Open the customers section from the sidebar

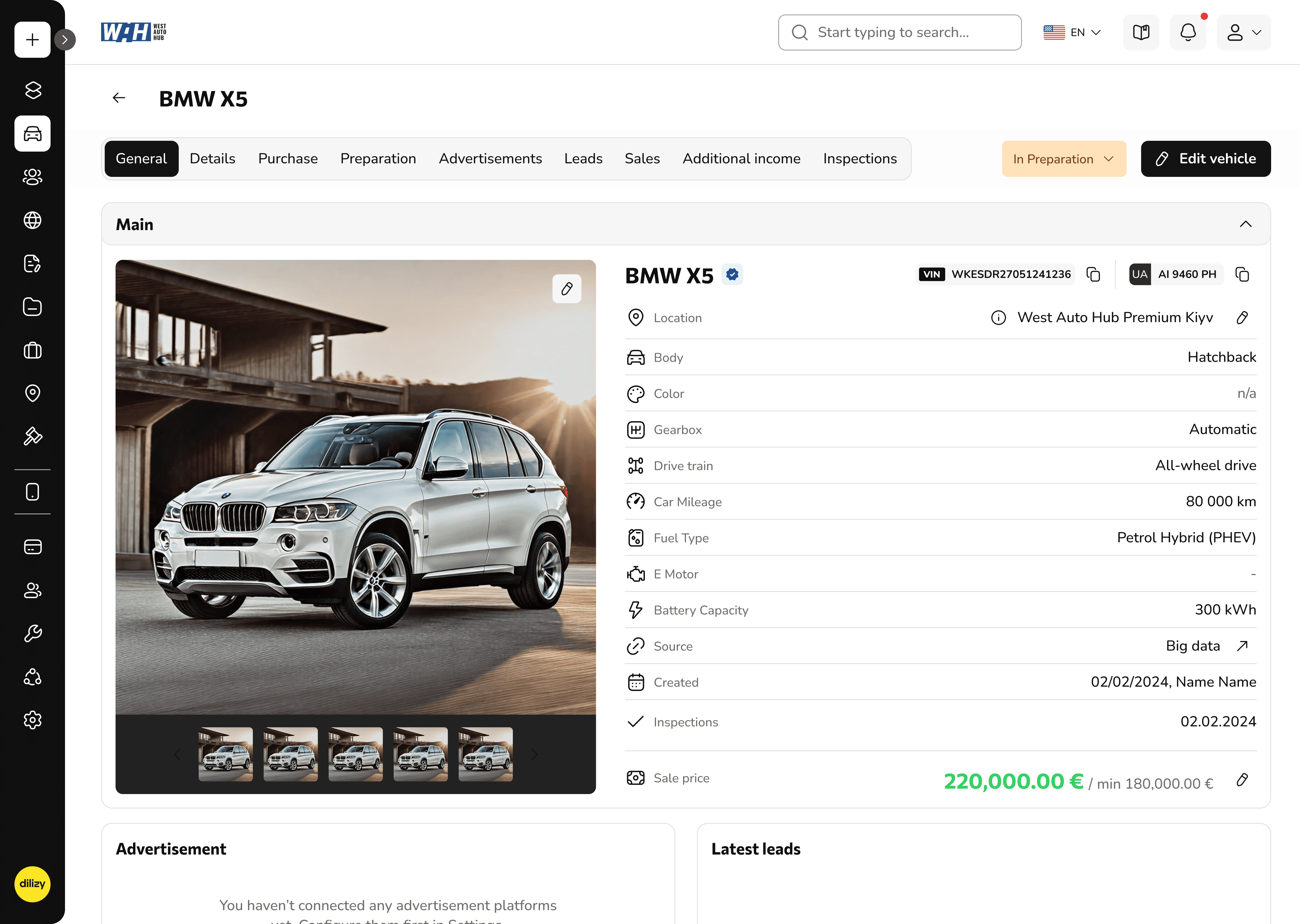[32, 177]
